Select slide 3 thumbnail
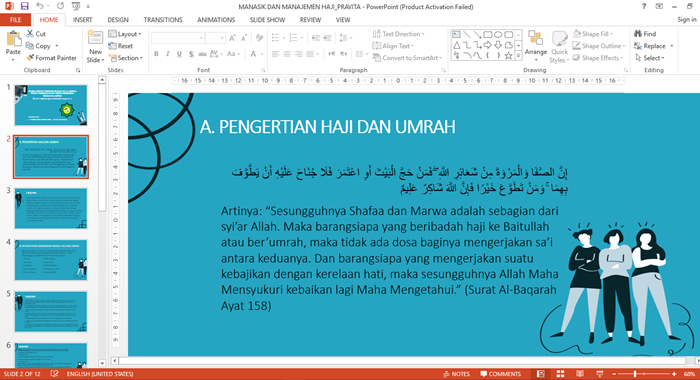Viewport: 700px width, 380px height. tap(51, 209)
